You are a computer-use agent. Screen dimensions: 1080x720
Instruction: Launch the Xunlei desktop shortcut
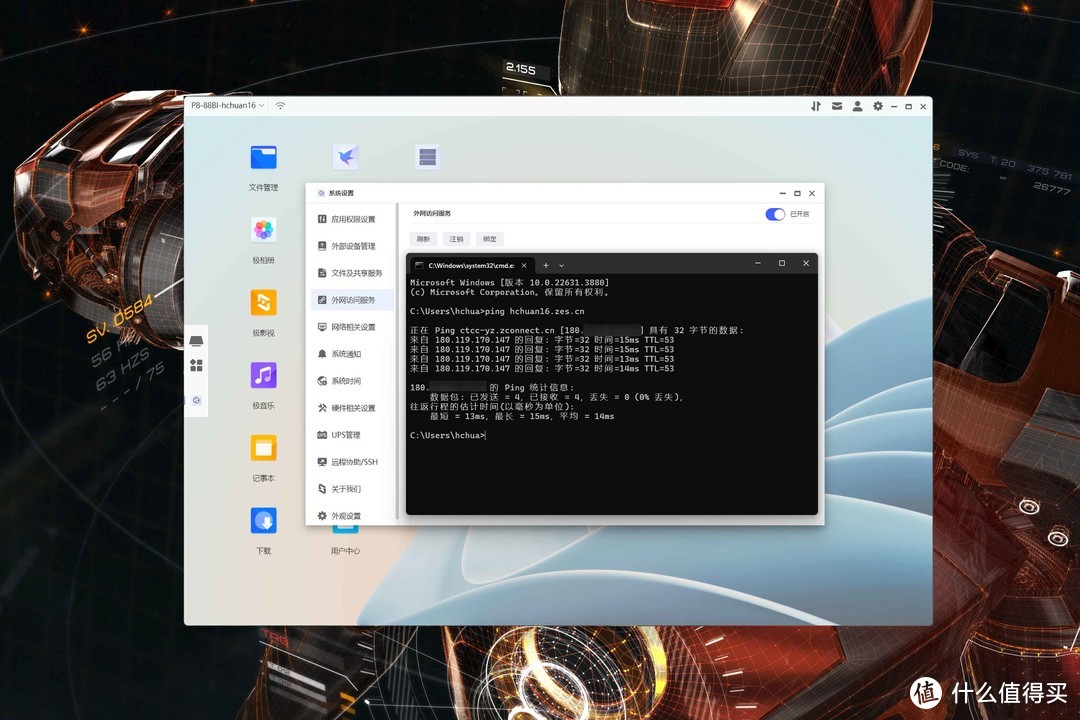pyautogui.click(x=345, y=157)
